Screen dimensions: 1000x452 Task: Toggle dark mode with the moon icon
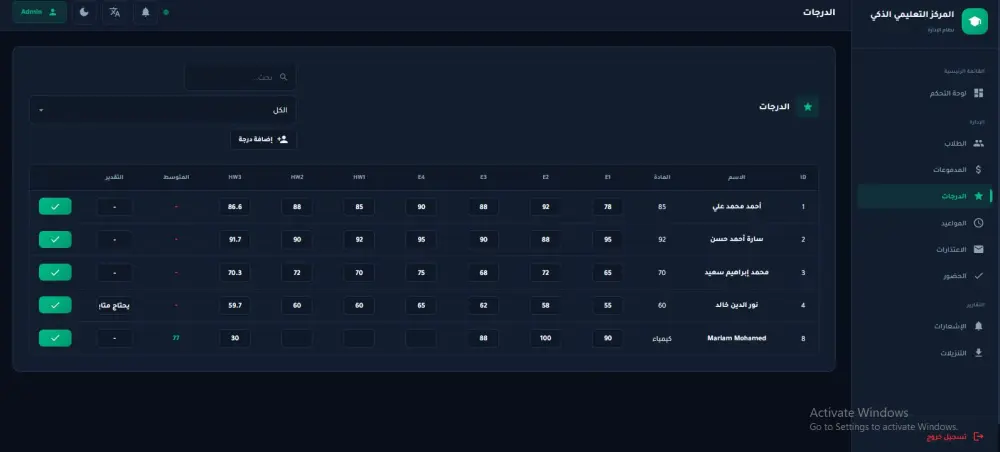[84, 12]
